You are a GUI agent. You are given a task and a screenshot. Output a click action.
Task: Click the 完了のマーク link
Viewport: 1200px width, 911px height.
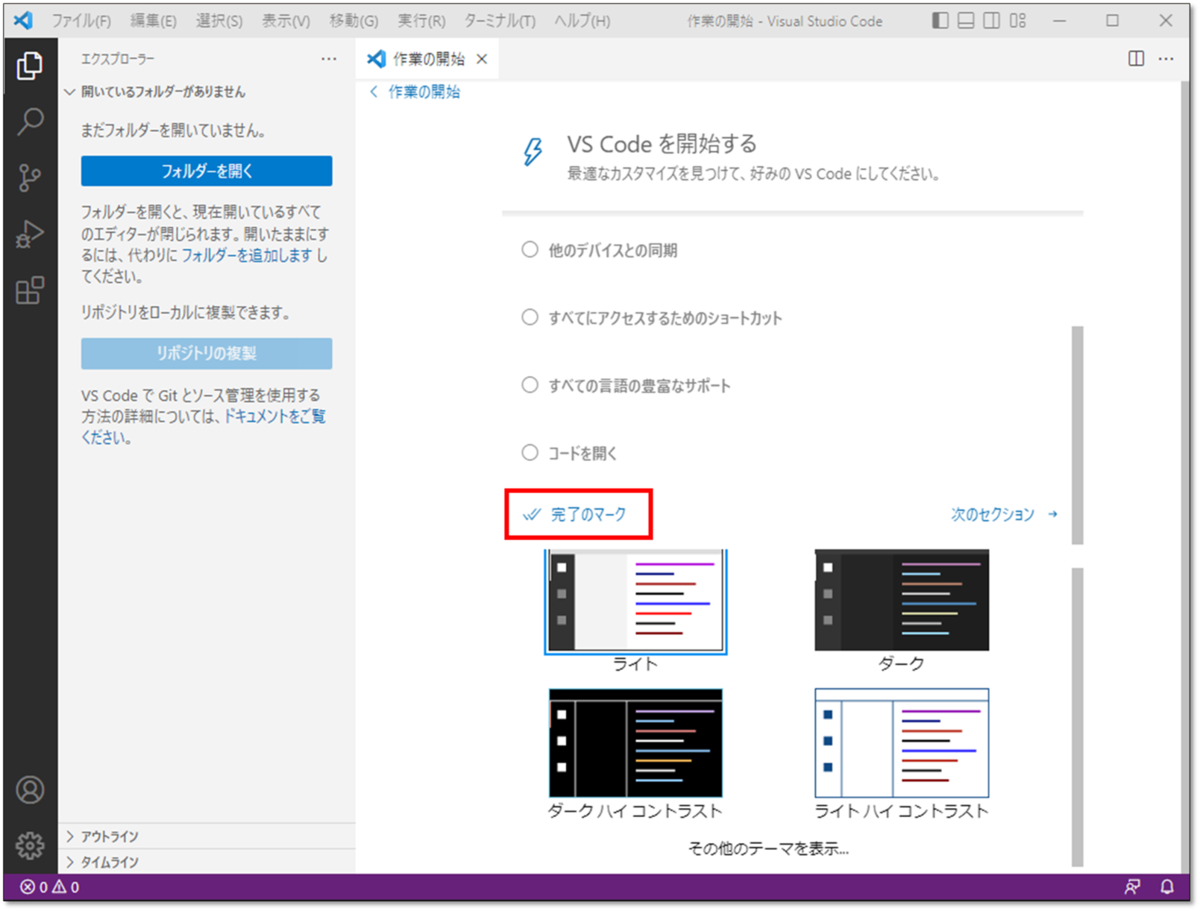point(577,514)
